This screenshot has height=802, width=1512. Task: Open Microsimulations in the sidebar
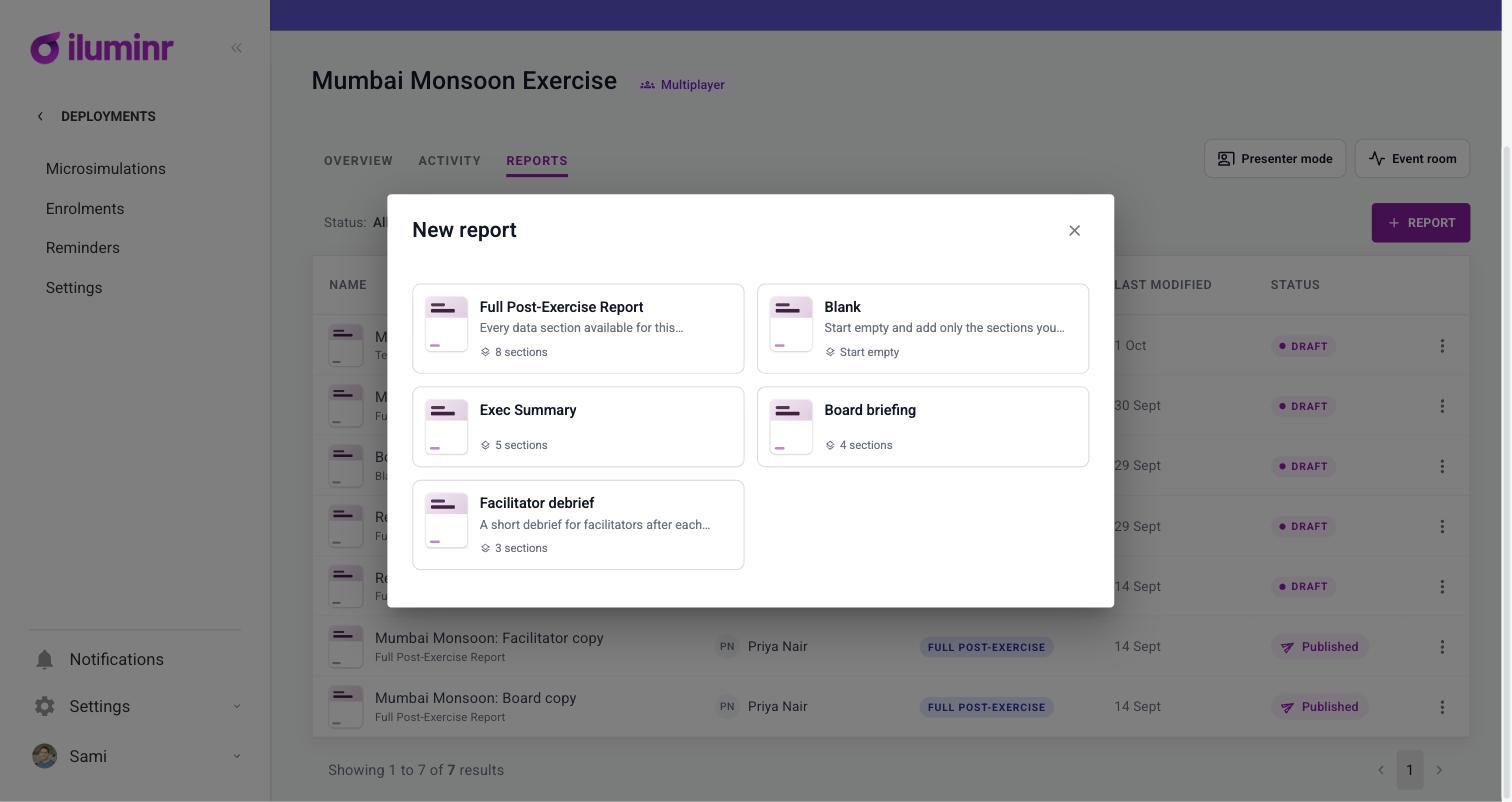pos(106,169)
